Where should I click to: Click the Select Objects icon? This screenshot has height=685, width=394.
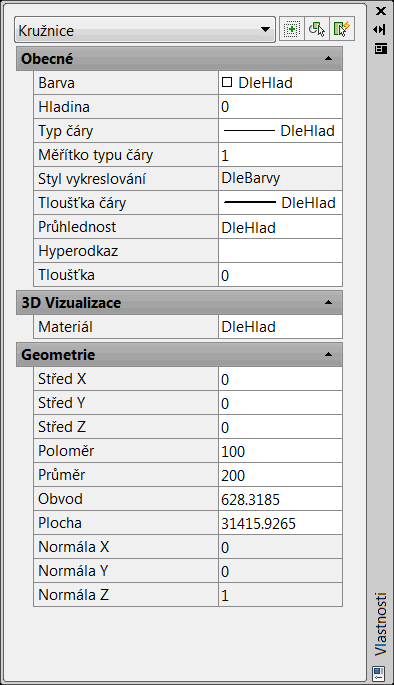click(317, 29)
